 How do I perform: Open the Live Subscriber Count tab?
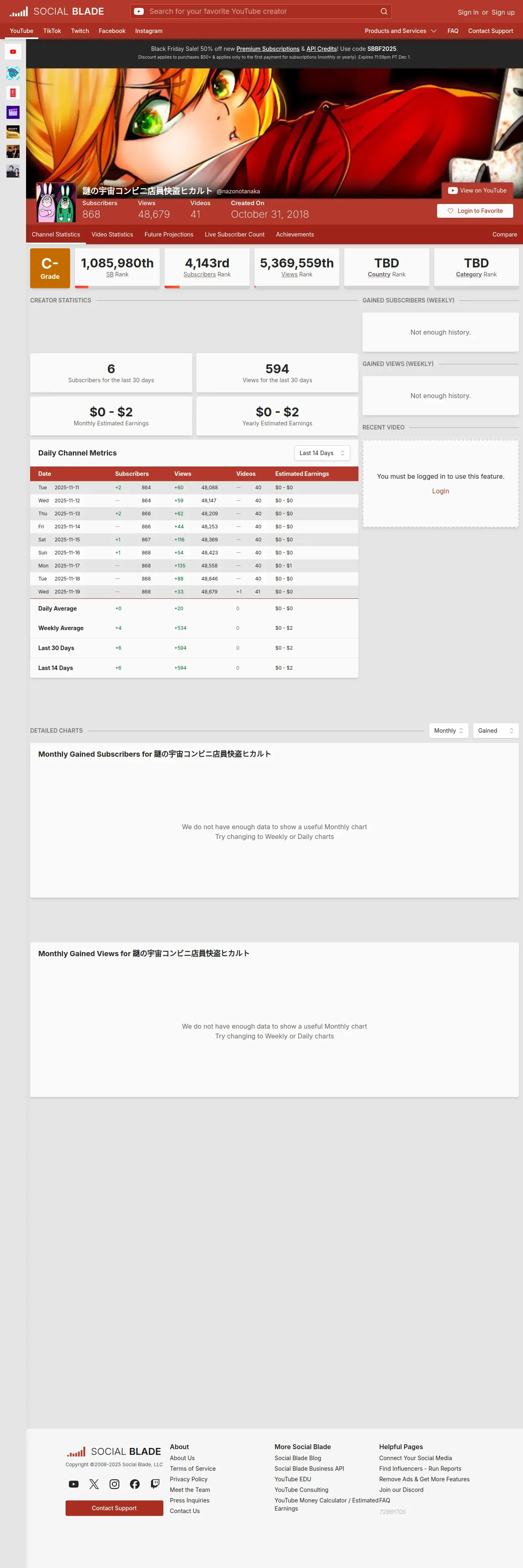click(234, 234)
